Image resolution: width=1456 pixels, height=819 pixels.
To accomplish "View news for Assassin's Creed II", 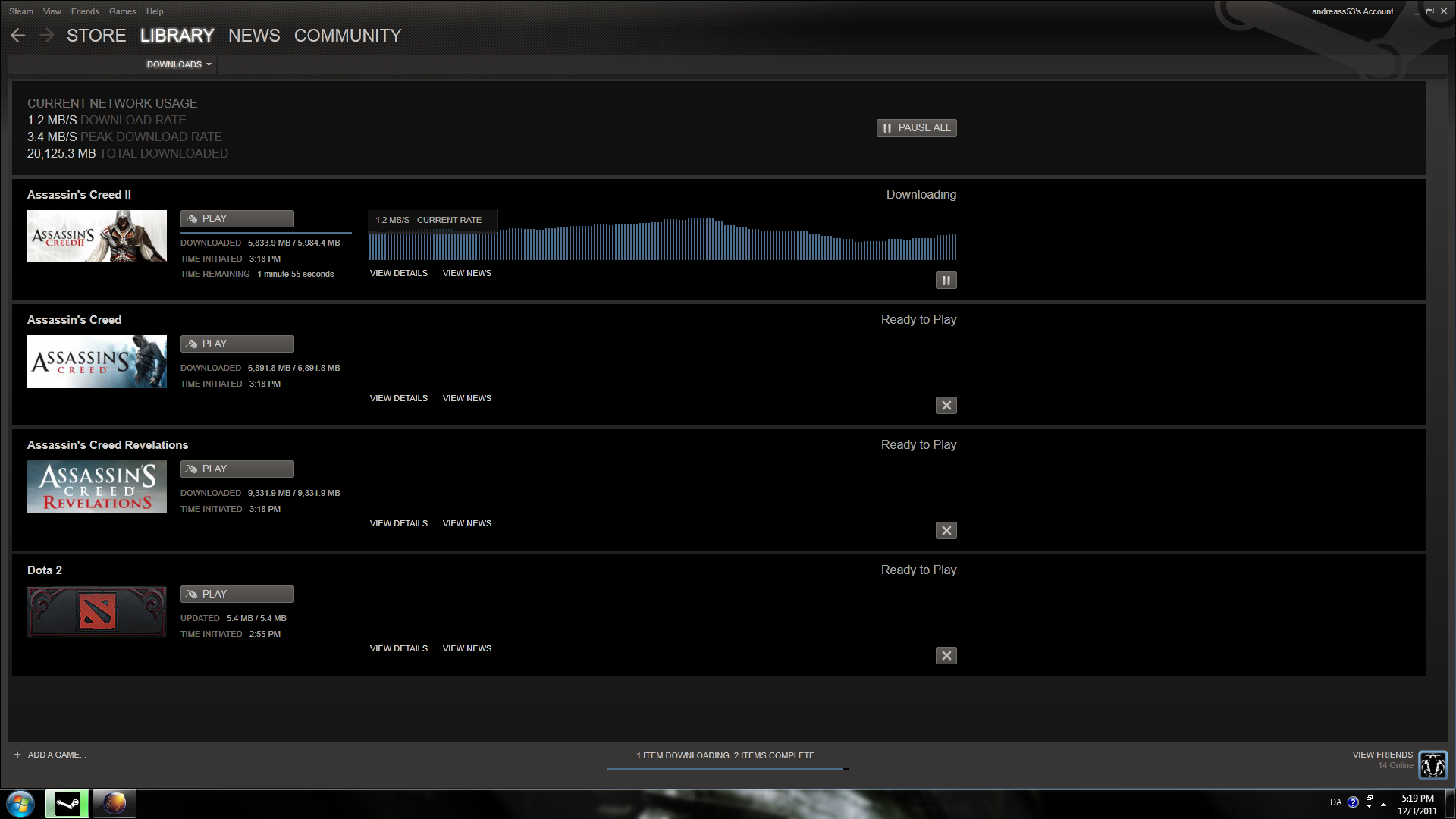I will click(466, 273).
